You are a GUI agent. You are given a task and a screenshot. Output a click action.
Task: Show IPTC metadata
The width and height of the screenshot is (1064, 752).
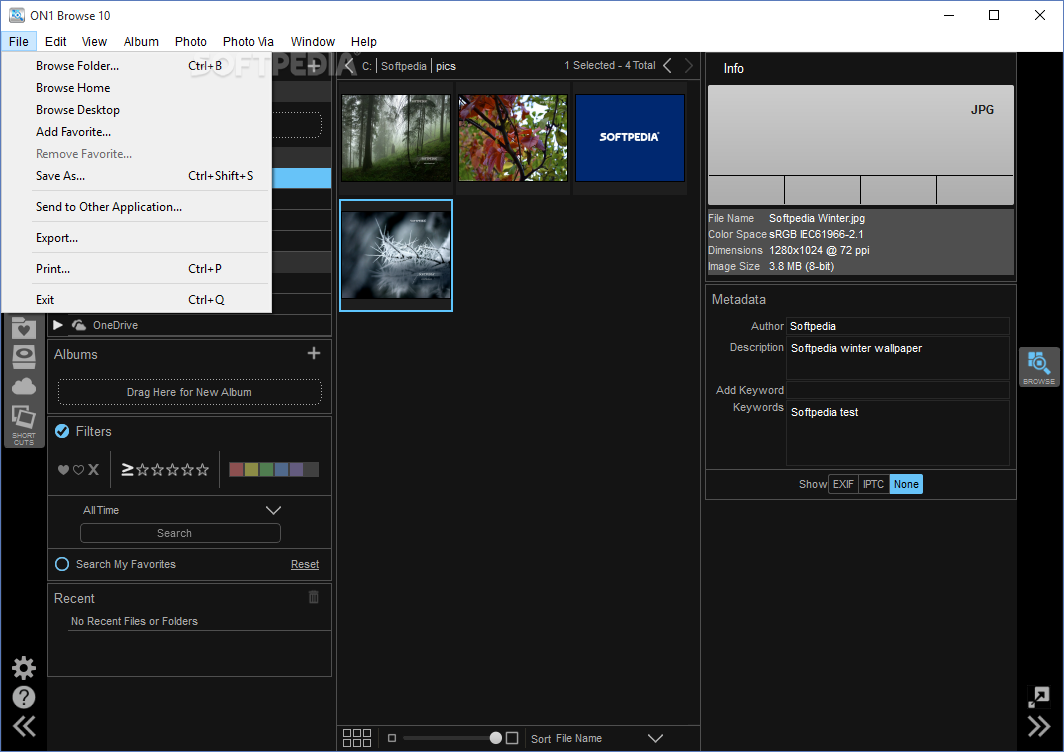click(873, 484)
